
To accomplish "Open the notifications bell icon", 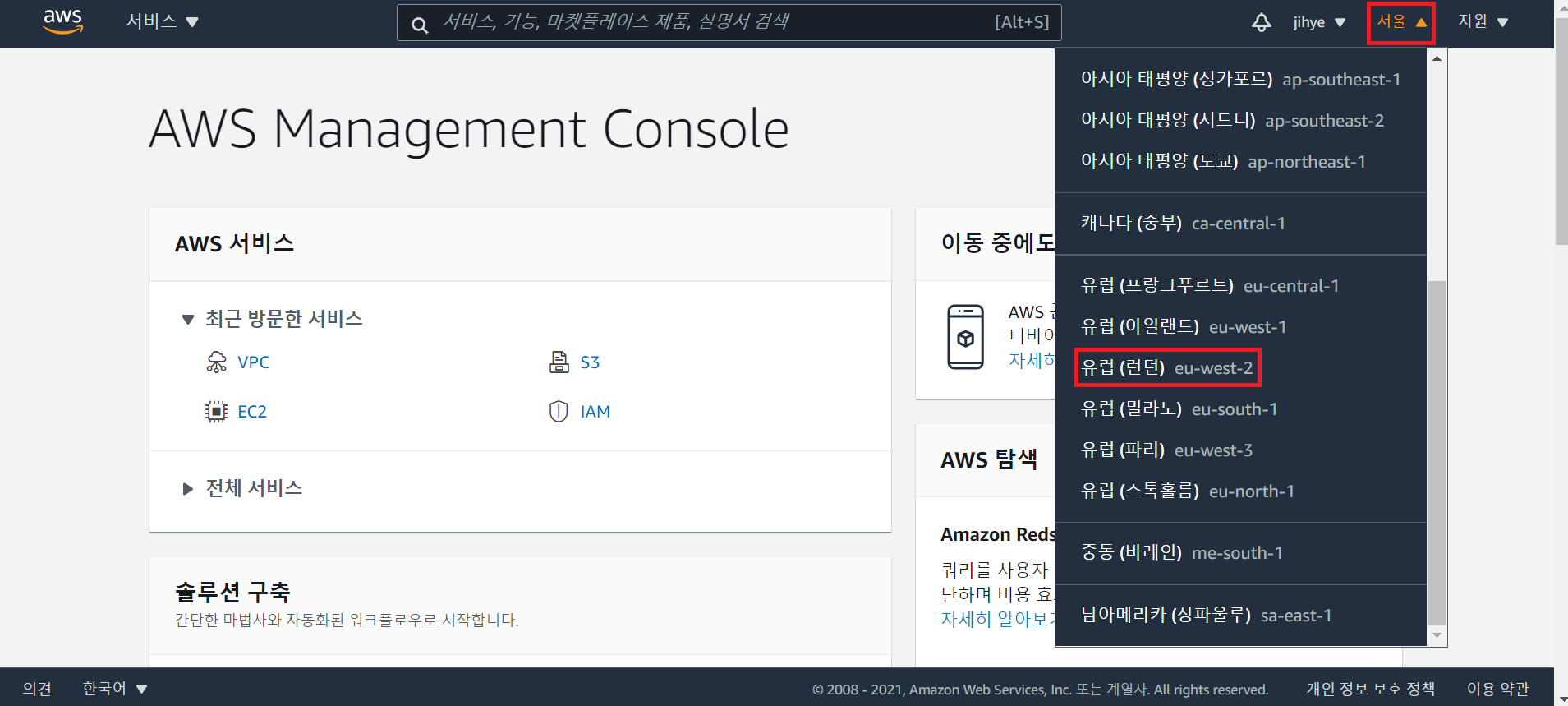I will [1261, 22].
